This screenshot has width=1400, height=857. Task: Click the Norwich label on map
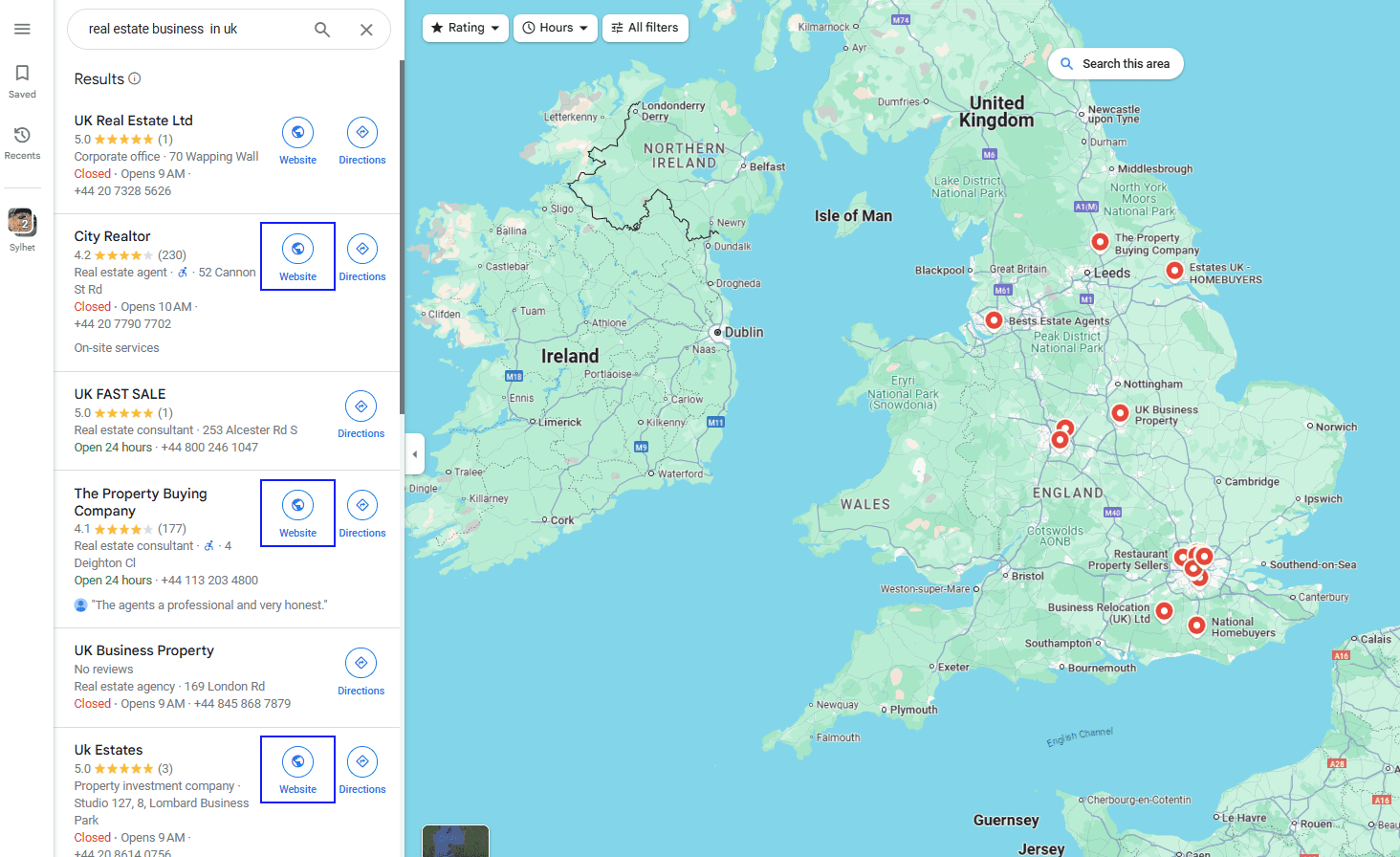tap(1336, 427)
